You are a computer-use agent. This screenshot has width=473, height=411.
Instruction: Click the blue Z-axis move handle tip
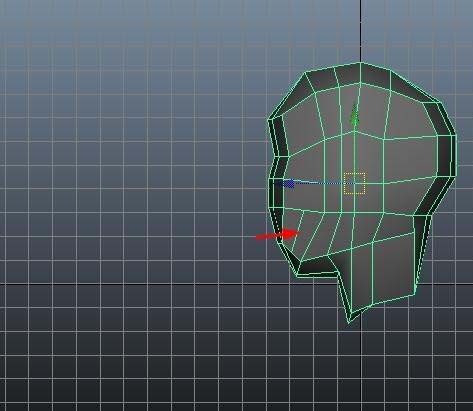click(289, 184)
